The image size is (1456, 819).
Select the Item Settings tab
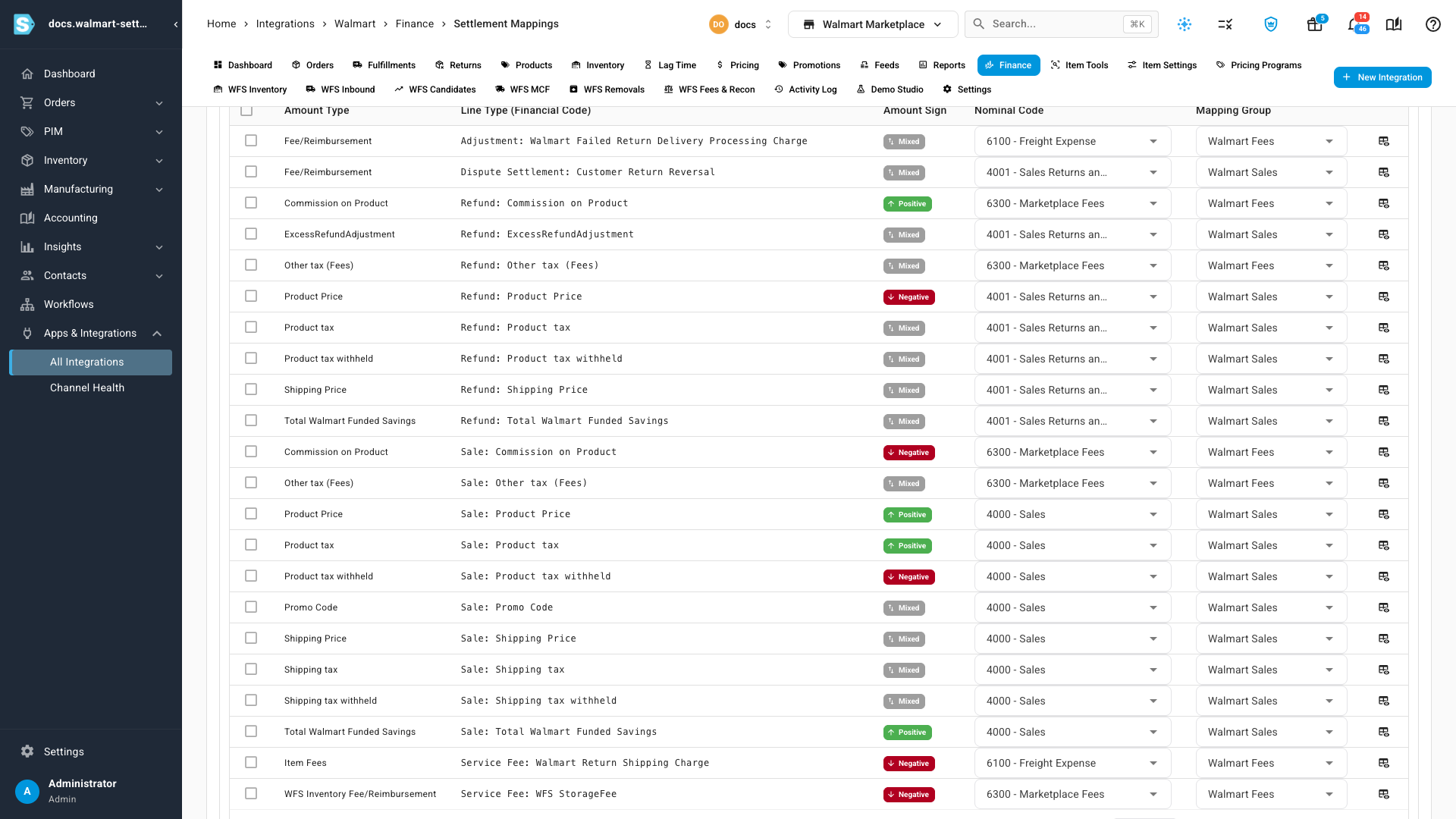pos(1162,65)
